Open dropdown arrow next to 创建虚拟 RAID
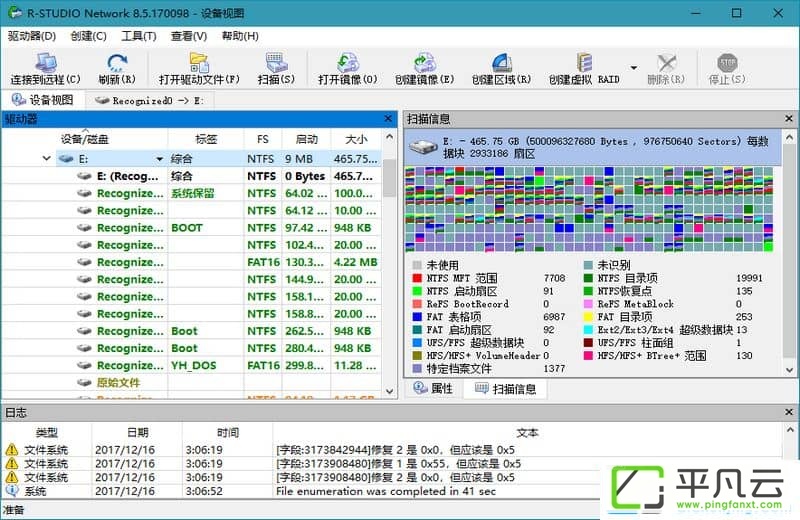The width and height of the screenshot is (800, 520). [633, 67]
